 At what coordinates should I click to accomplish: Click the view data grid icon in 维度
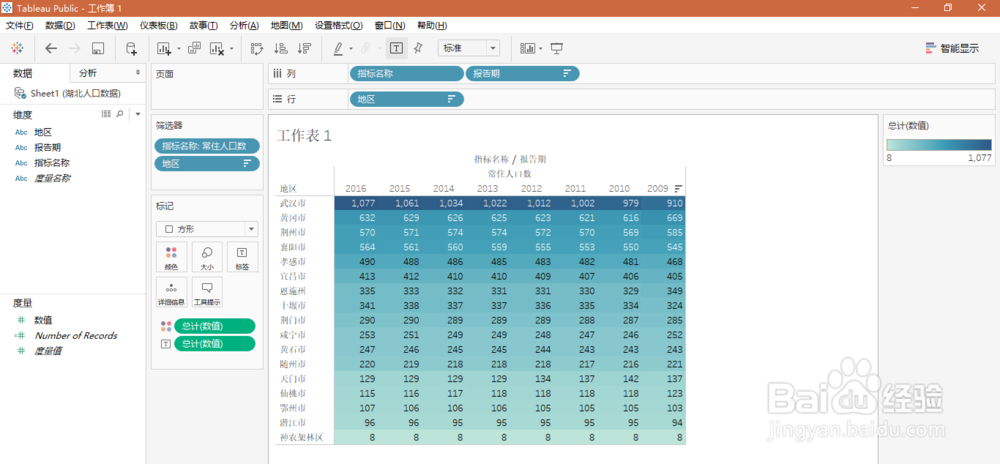click(107, 113)
